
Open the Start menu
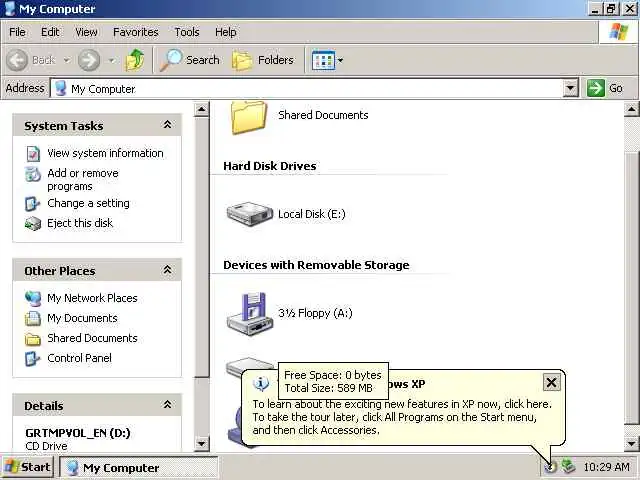(x=28, y=467)
